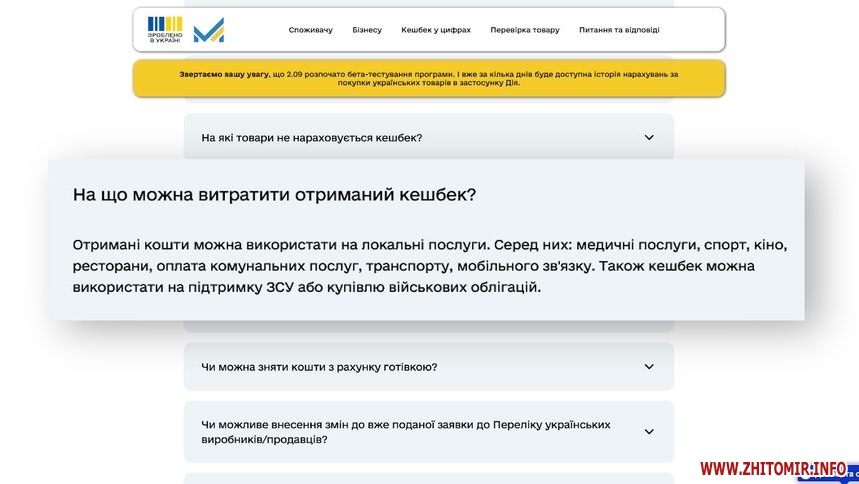This screenshot has width=859, height=484.
Task: Click the 'Зроблено в Україні' barcode logo
Action: pyautogui.click(x=165, y=30)
